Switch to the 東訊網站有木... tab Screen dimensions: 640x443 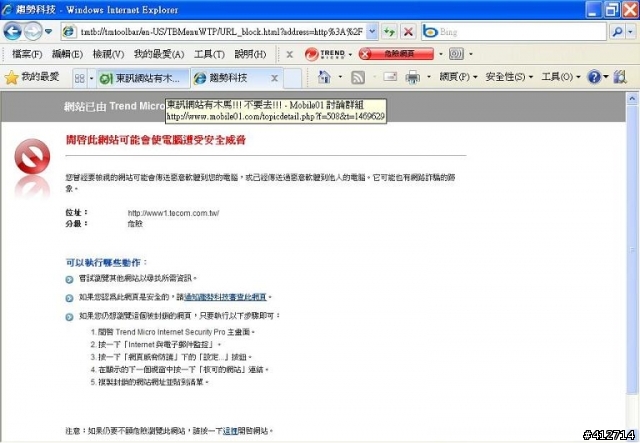[142, 78]
